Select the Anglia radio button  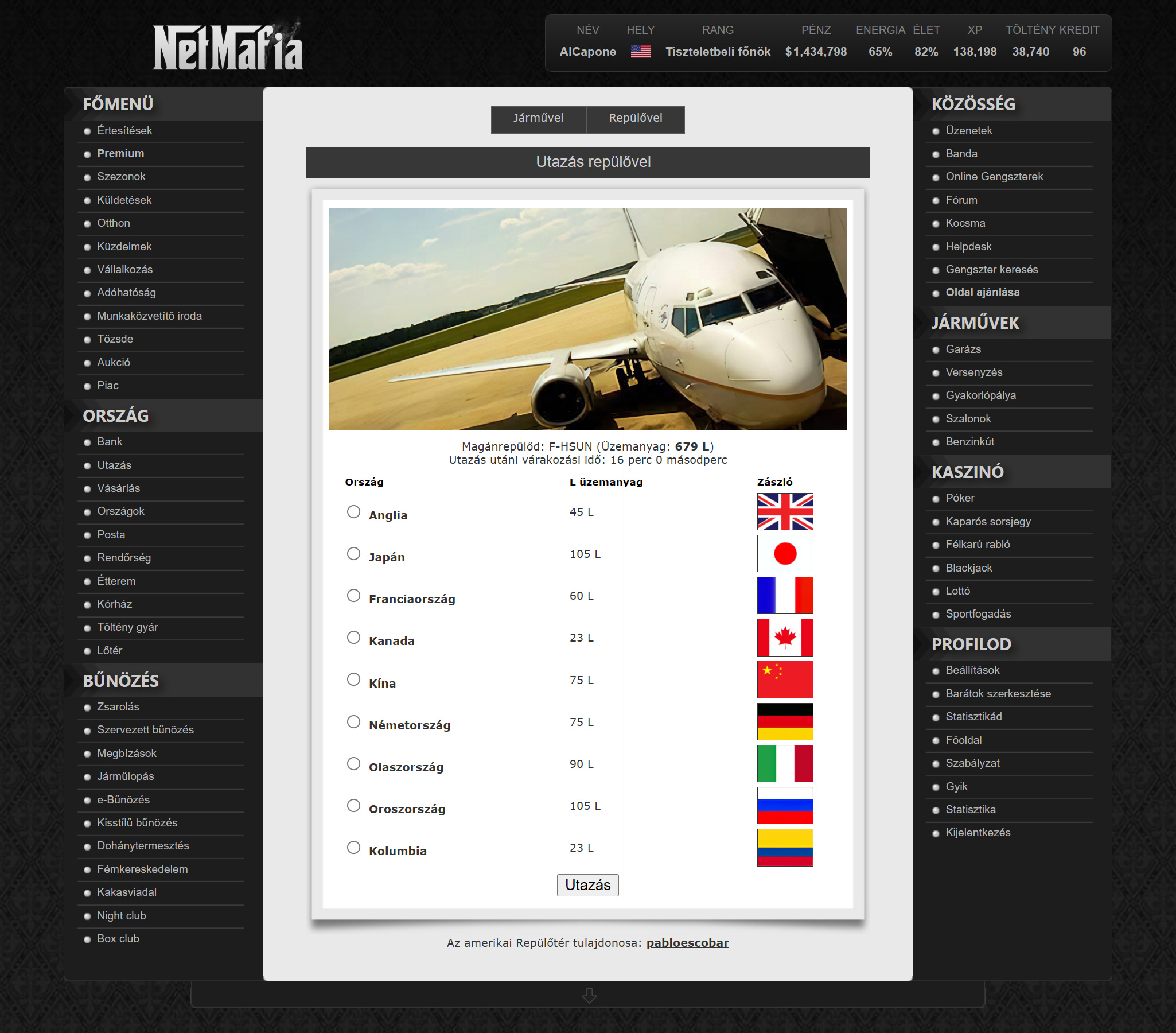(353, 511)
